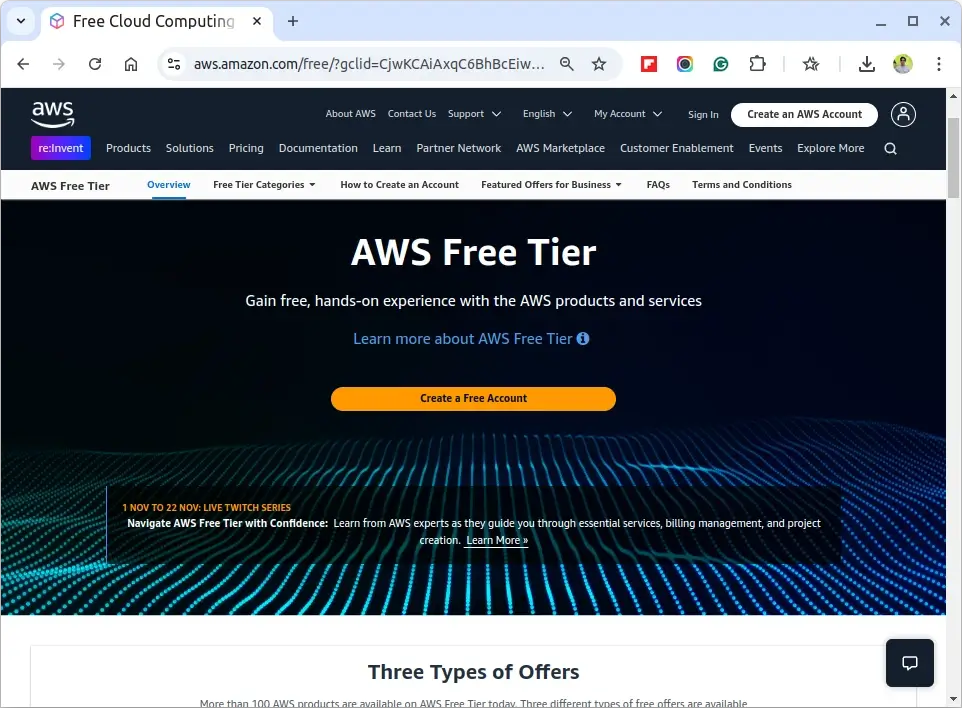Expand the Free Tier Categories menu
The image size is (962, 708).
[264, 185]
